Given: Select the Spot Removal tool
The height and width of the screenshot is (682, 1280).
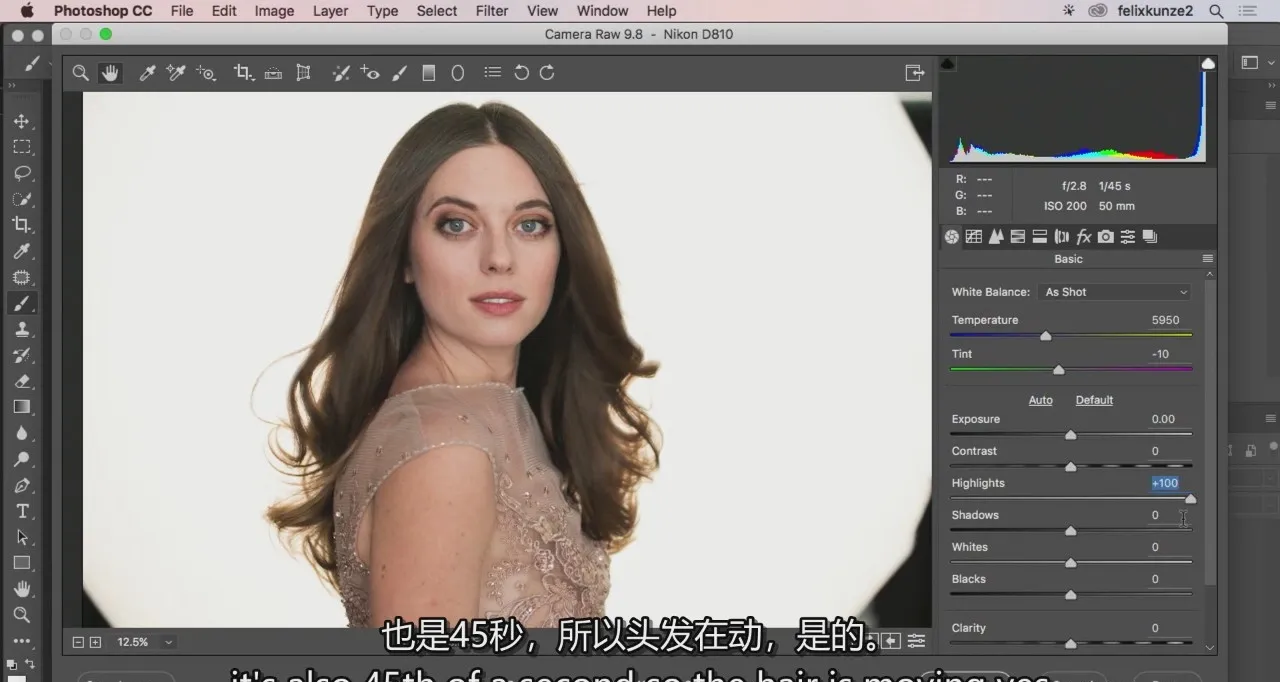Looking at the screenshot, I should [341, 73].
